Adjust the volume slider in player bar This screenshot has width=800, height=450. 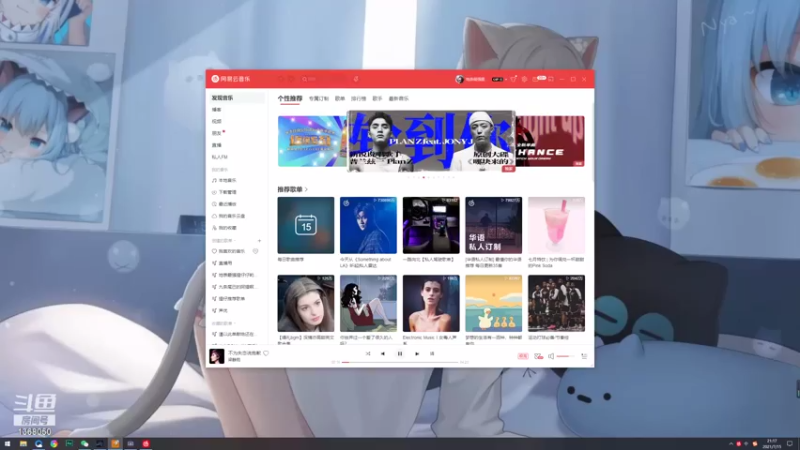[x=565, y=356]
